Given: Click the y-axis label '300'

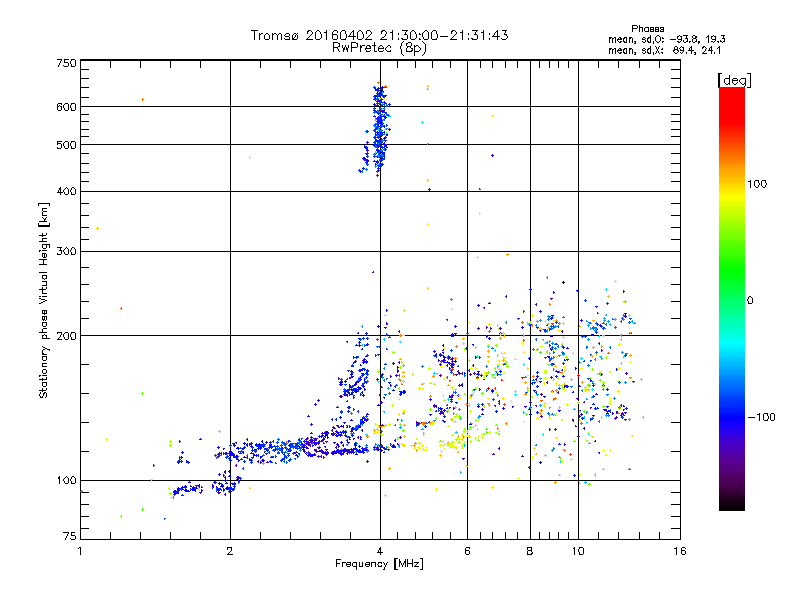Looking at the screenshot, I should [66, 252].
